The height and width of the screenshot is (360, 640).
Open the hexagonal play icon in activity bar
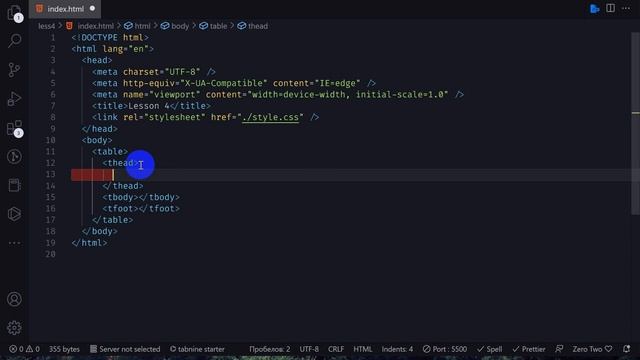coord(14,214)
